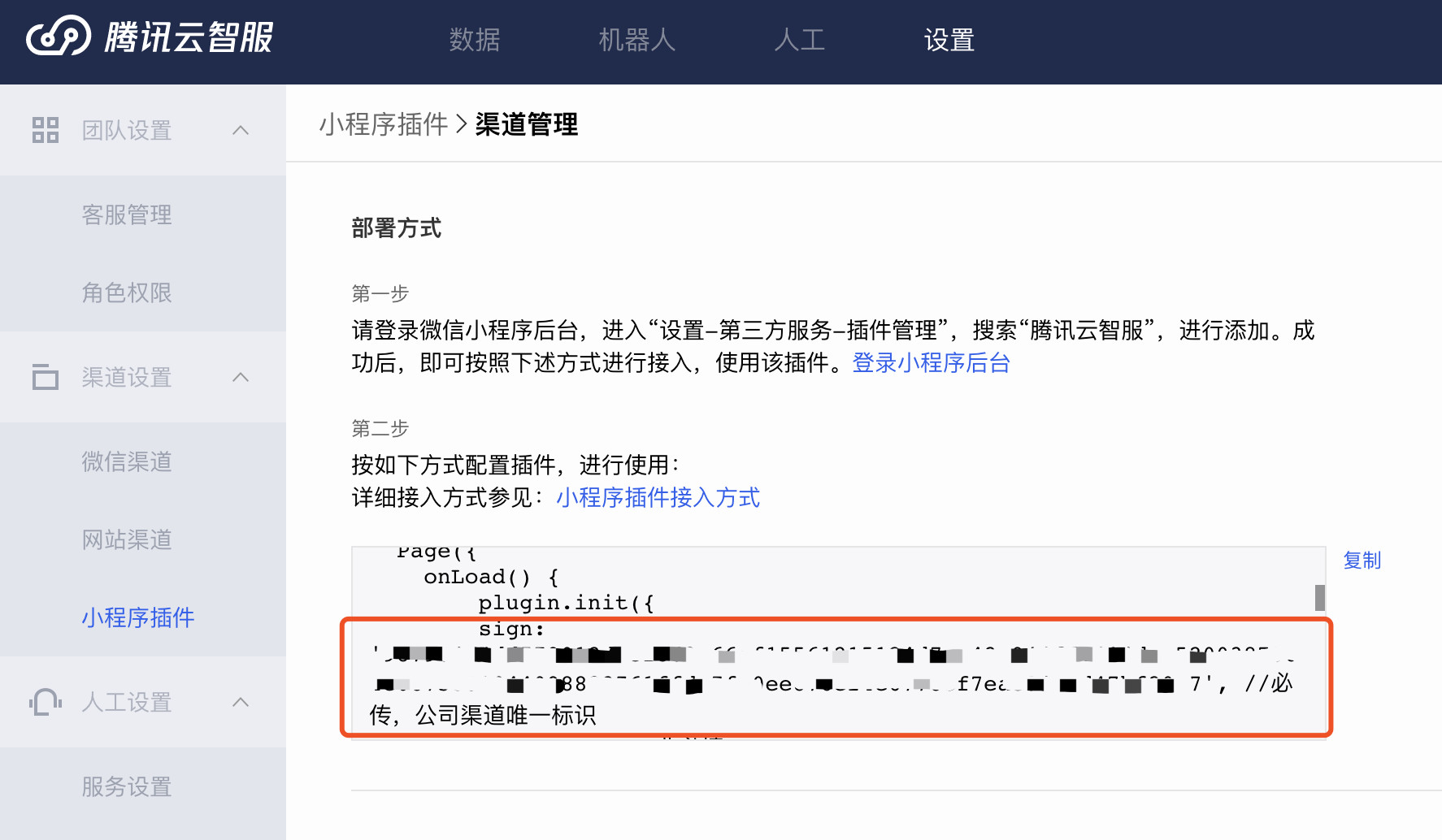Click the 部署方式 heading
1442x840 pixels.
(397, 228)
